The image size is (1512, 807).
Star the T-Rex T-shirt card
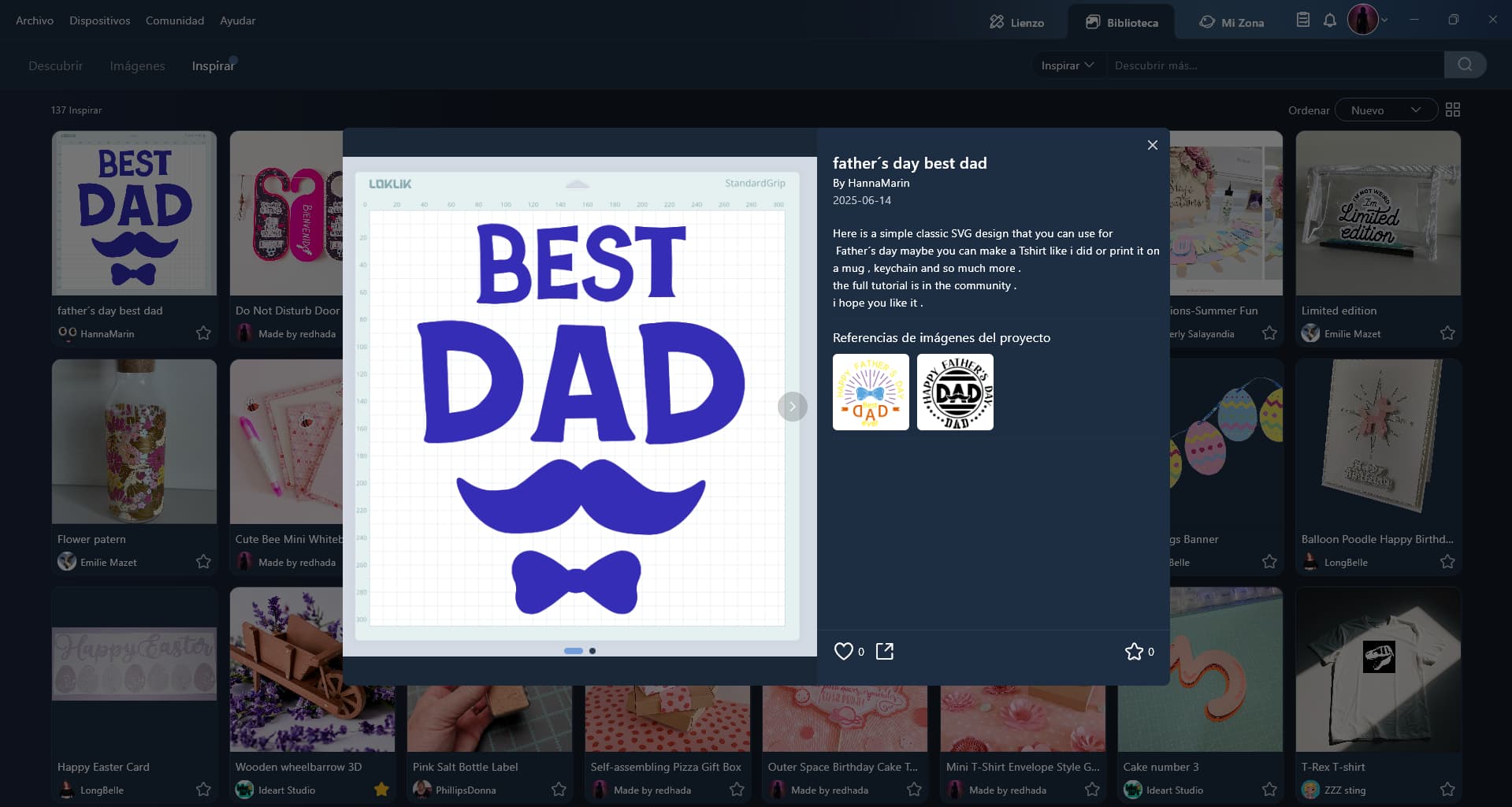[1447, 789]
